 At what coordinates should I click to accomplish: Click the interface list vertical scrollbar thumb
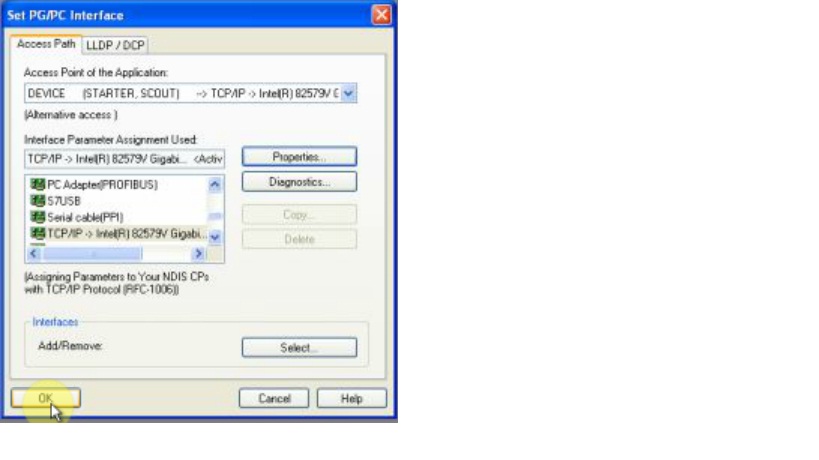coord(215,216)
